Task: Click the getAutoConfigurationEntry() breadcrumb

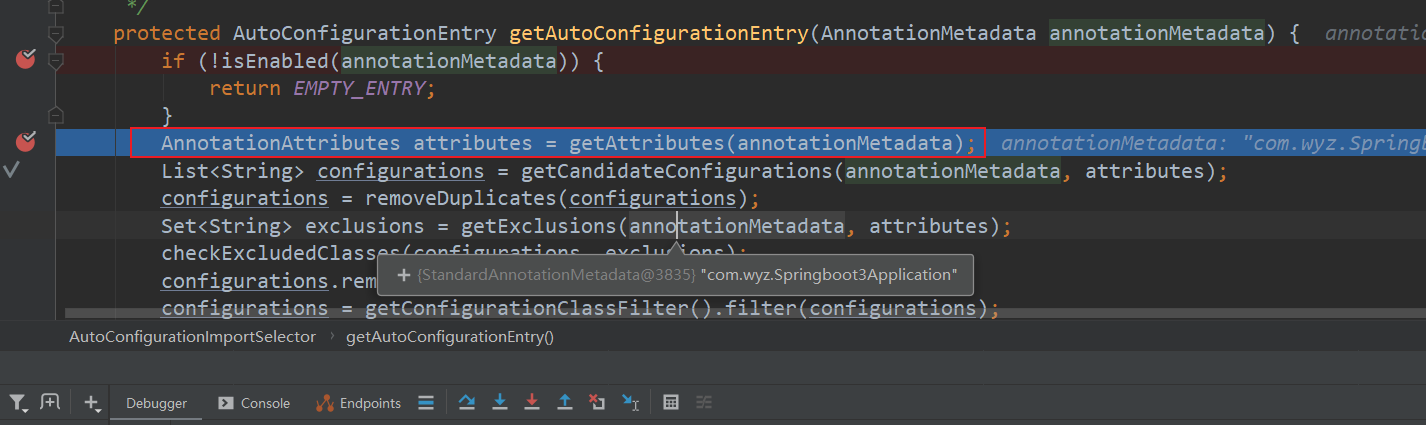Action: tap(449, 337)
